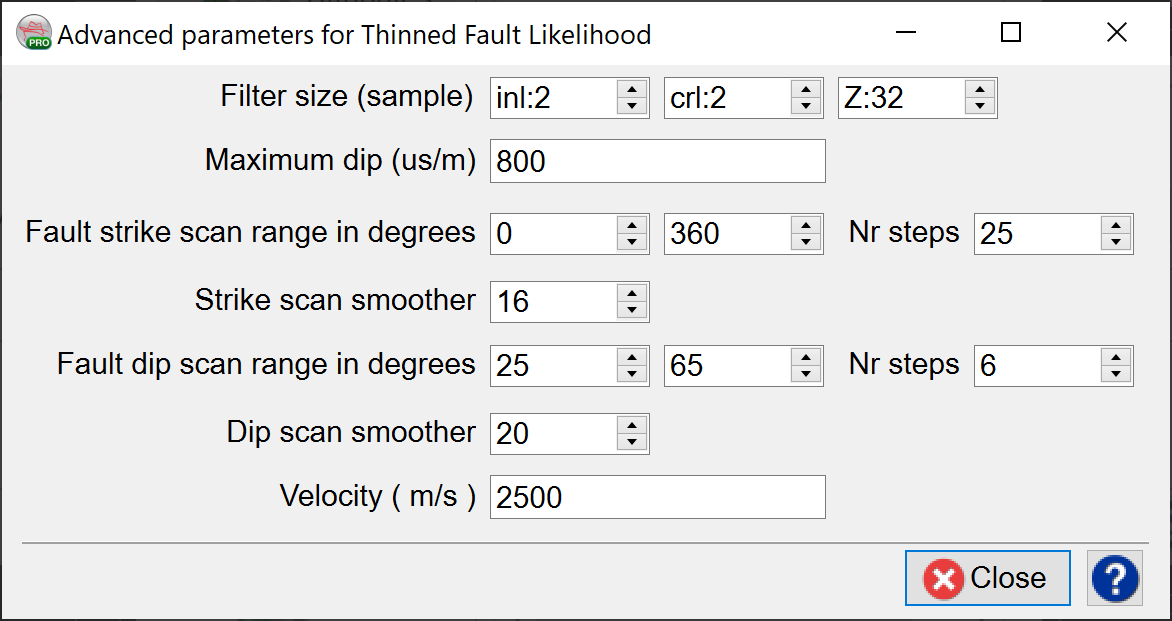
Task: Click the Maximum dip input field
Action: (x=657, y=161)
